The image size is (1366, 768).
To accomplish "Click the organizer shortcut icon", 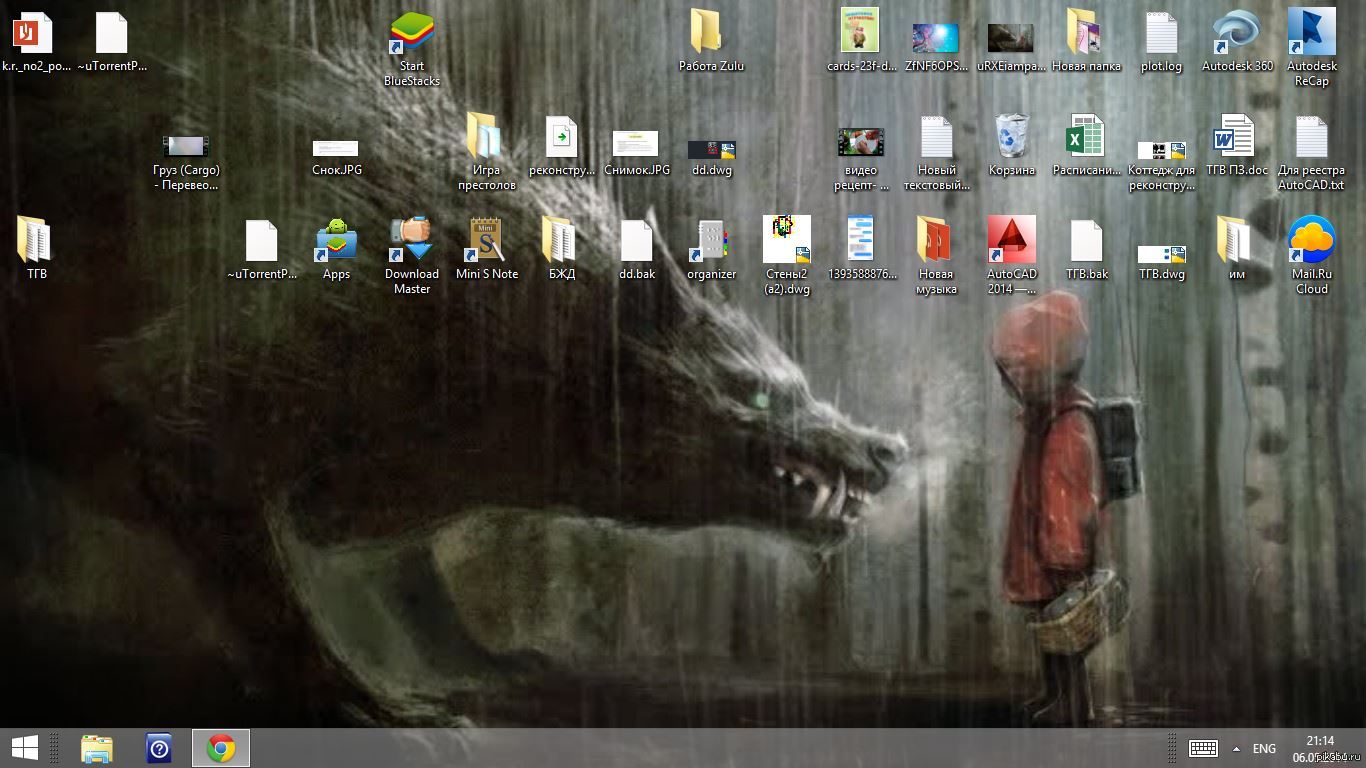I will pyautogui.click(x=711, y=241).
